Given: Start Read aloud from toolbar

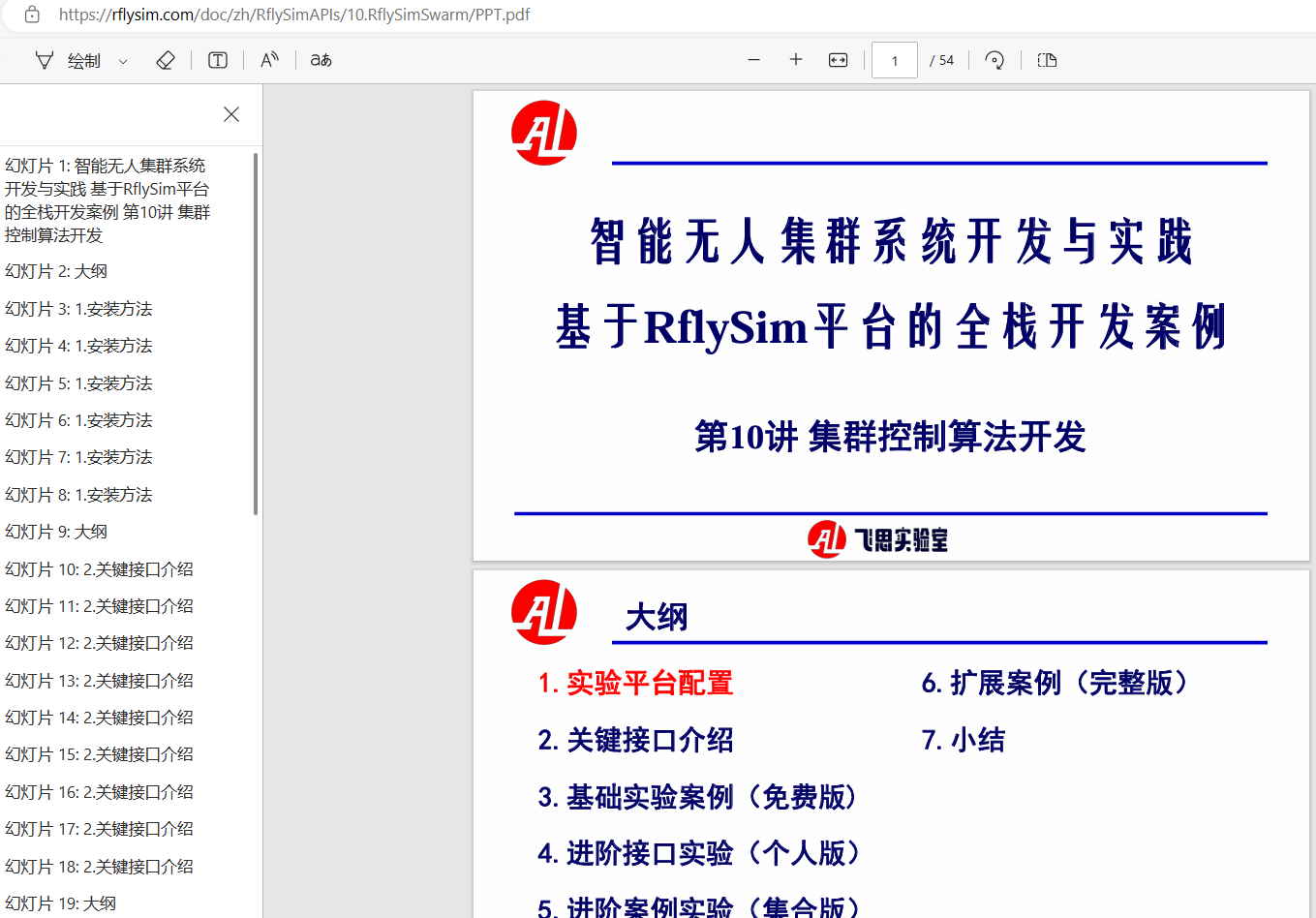Looking at the screenshot, I should click(x=270, y=60).
